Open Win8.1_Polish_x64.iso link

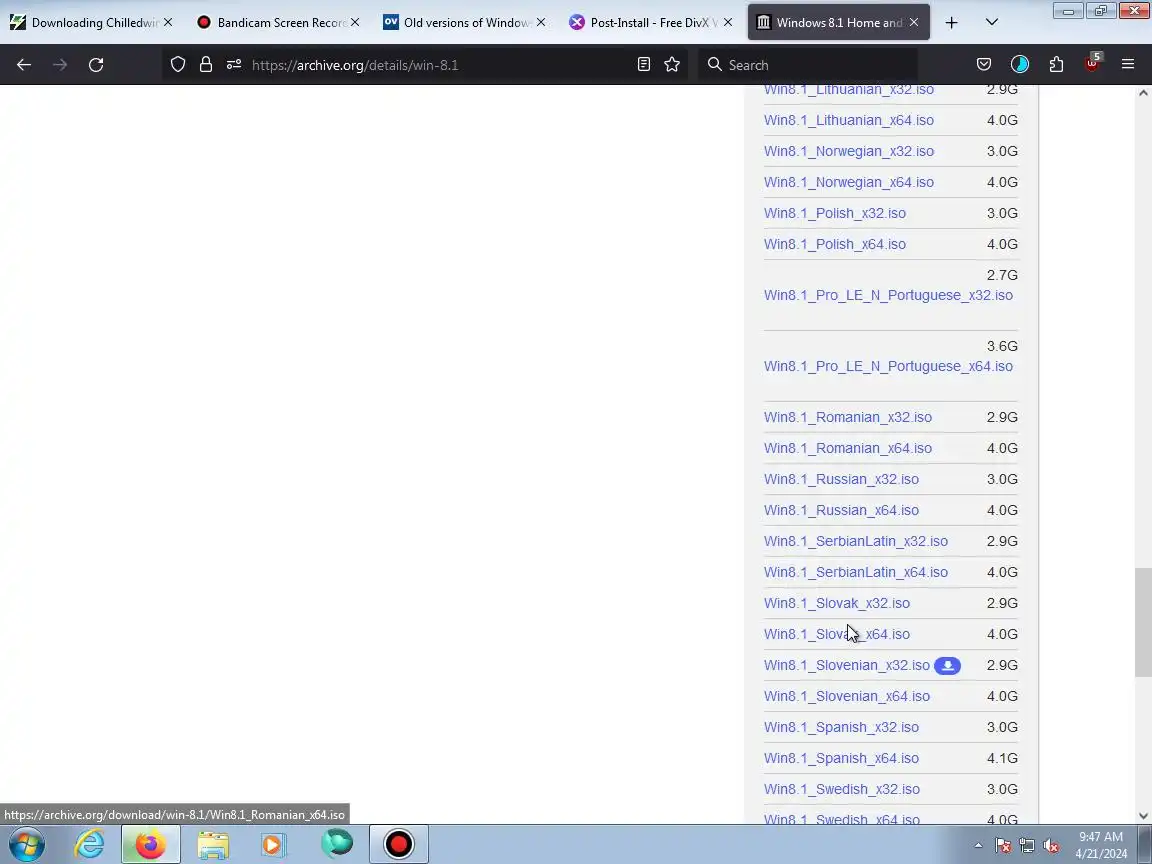click(835, 244)
